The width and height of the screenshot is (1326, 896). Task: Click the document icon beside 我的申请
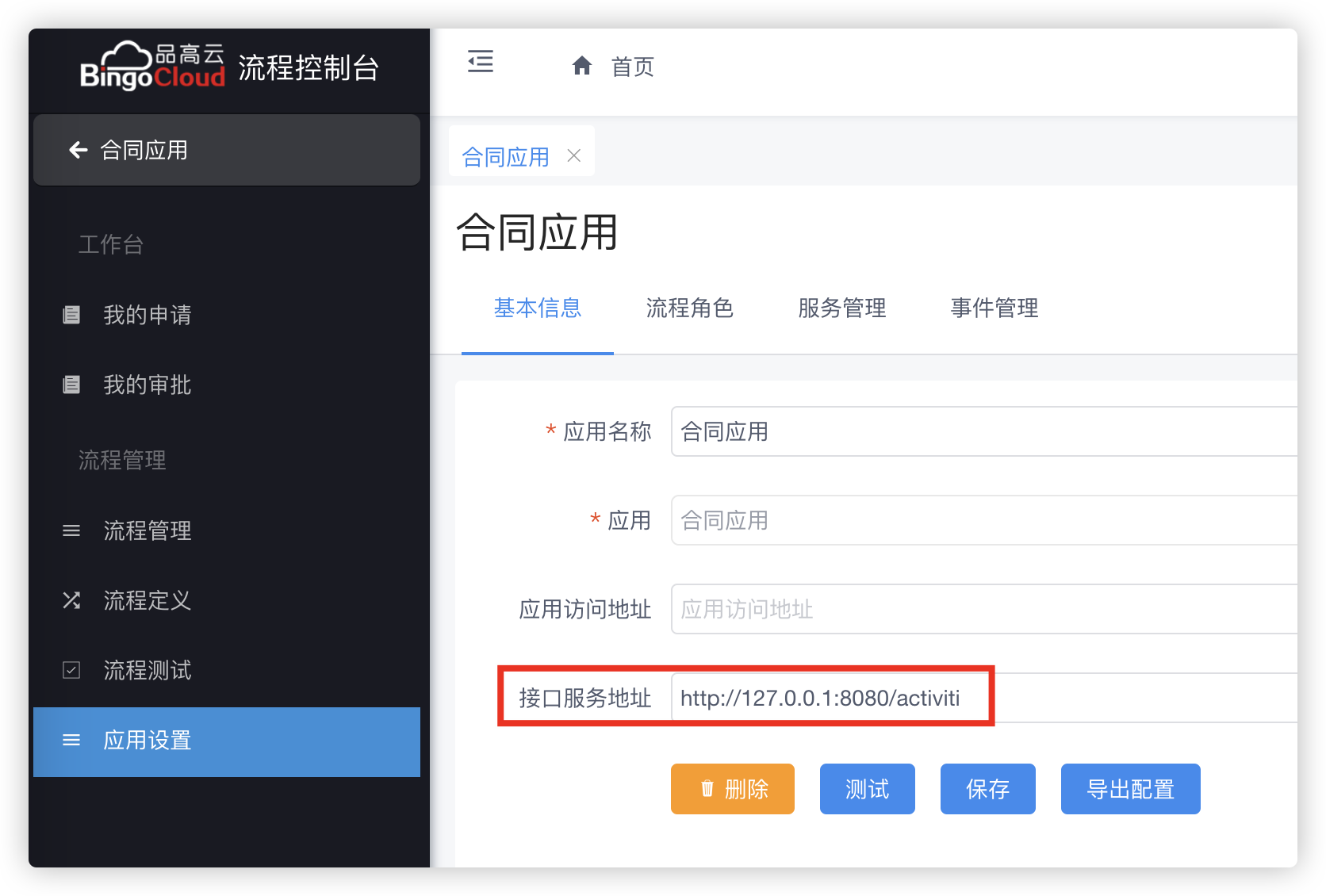71,315
